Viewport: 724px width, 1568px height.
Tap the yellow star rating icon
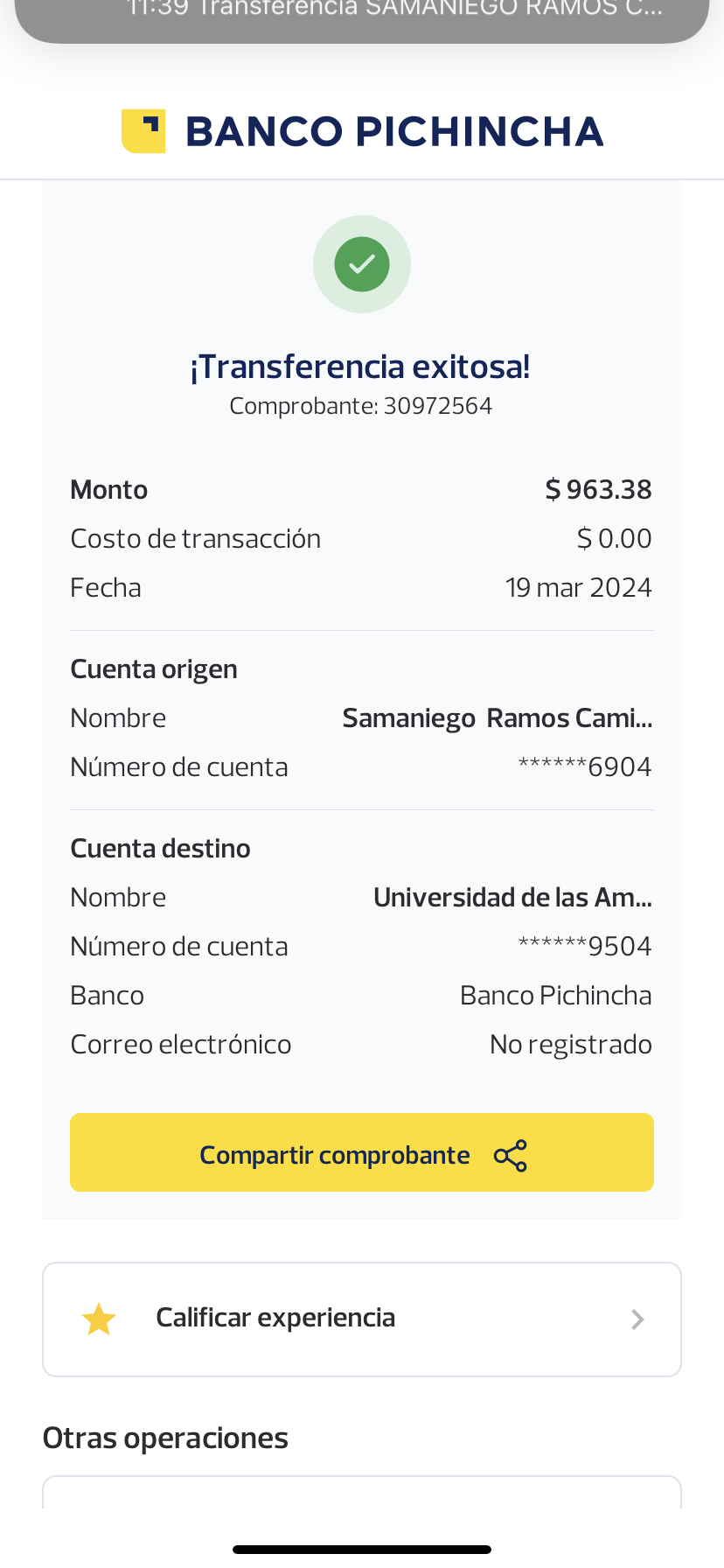coord(99,1319)
